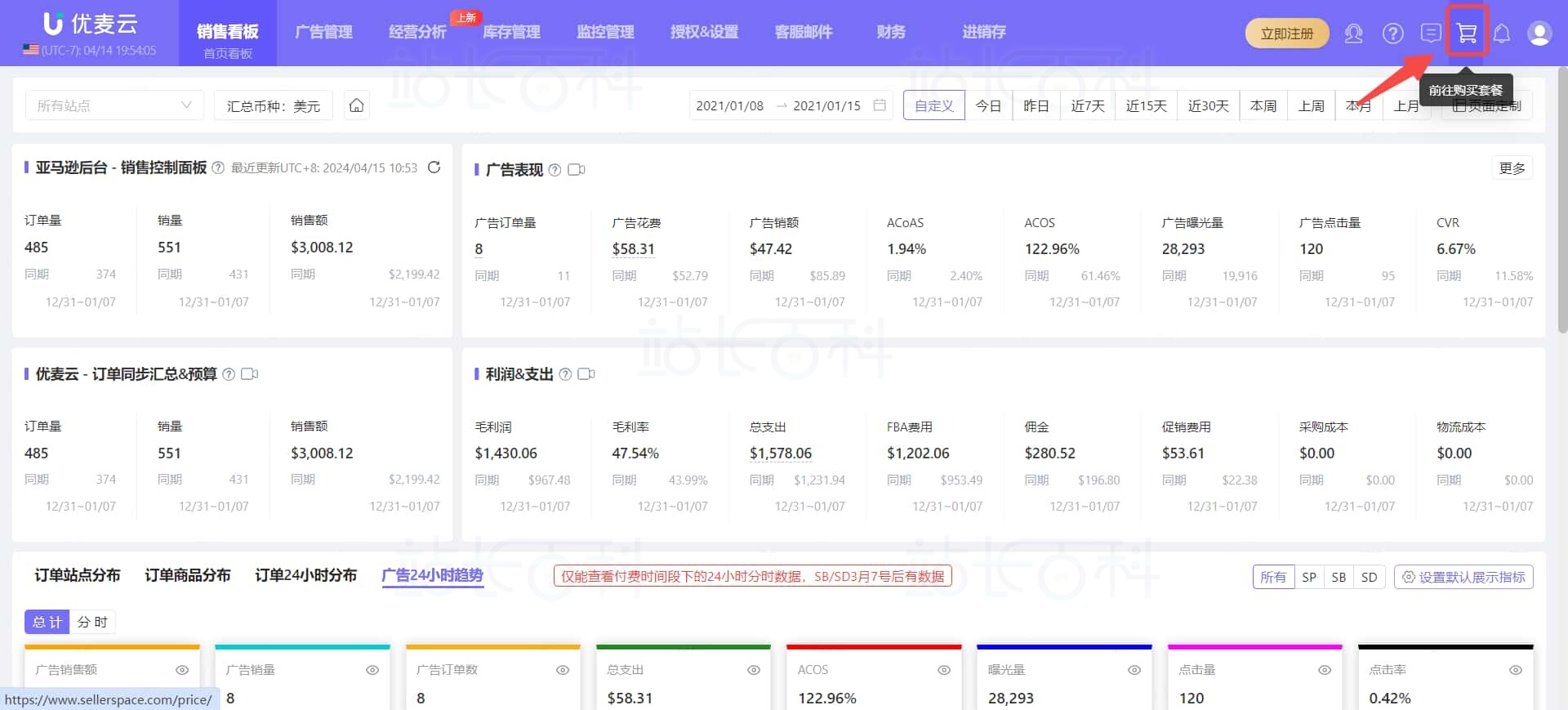
Task: Open the 汇总币种 currency selector
Action: click(274, 105)
